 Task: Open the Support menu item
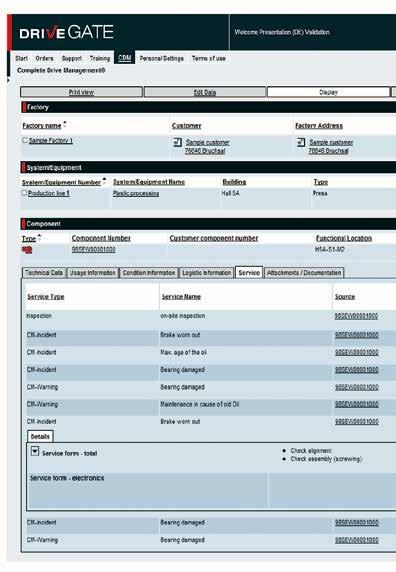pyautogui.click(x=72, y=58)
